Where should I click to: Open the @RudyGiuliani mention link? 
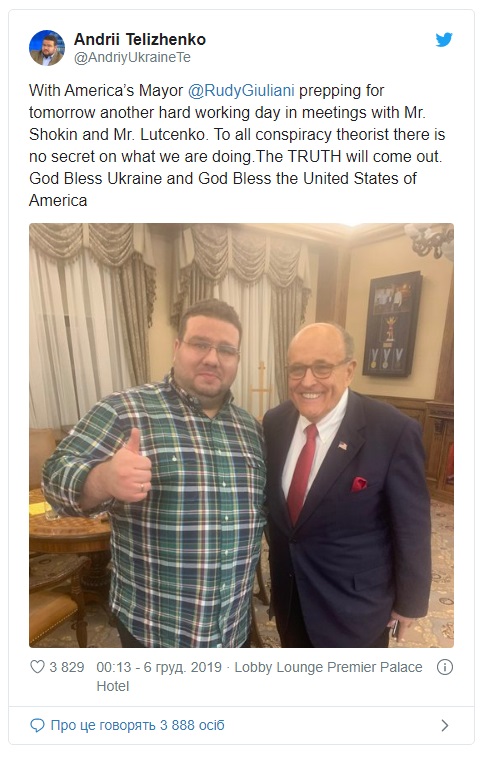pos(241,91)
